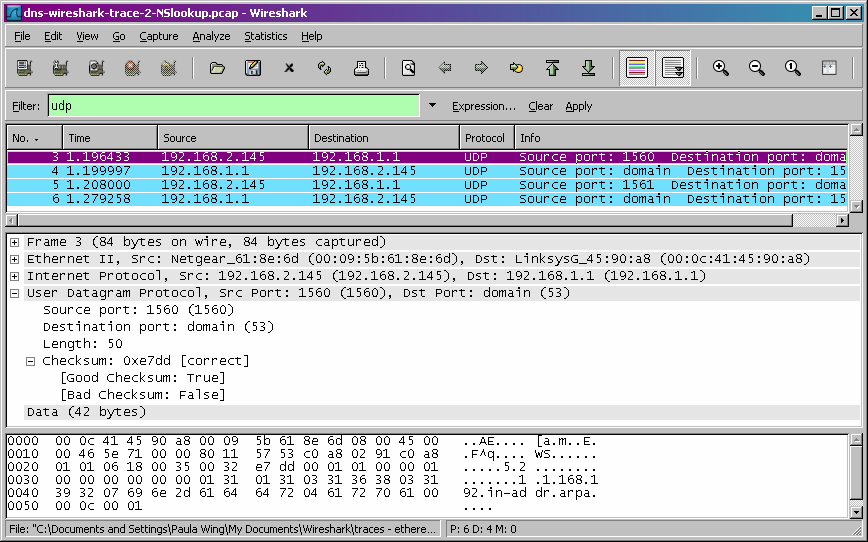Click the Stop capture toolbar icon

coord(132,68)
